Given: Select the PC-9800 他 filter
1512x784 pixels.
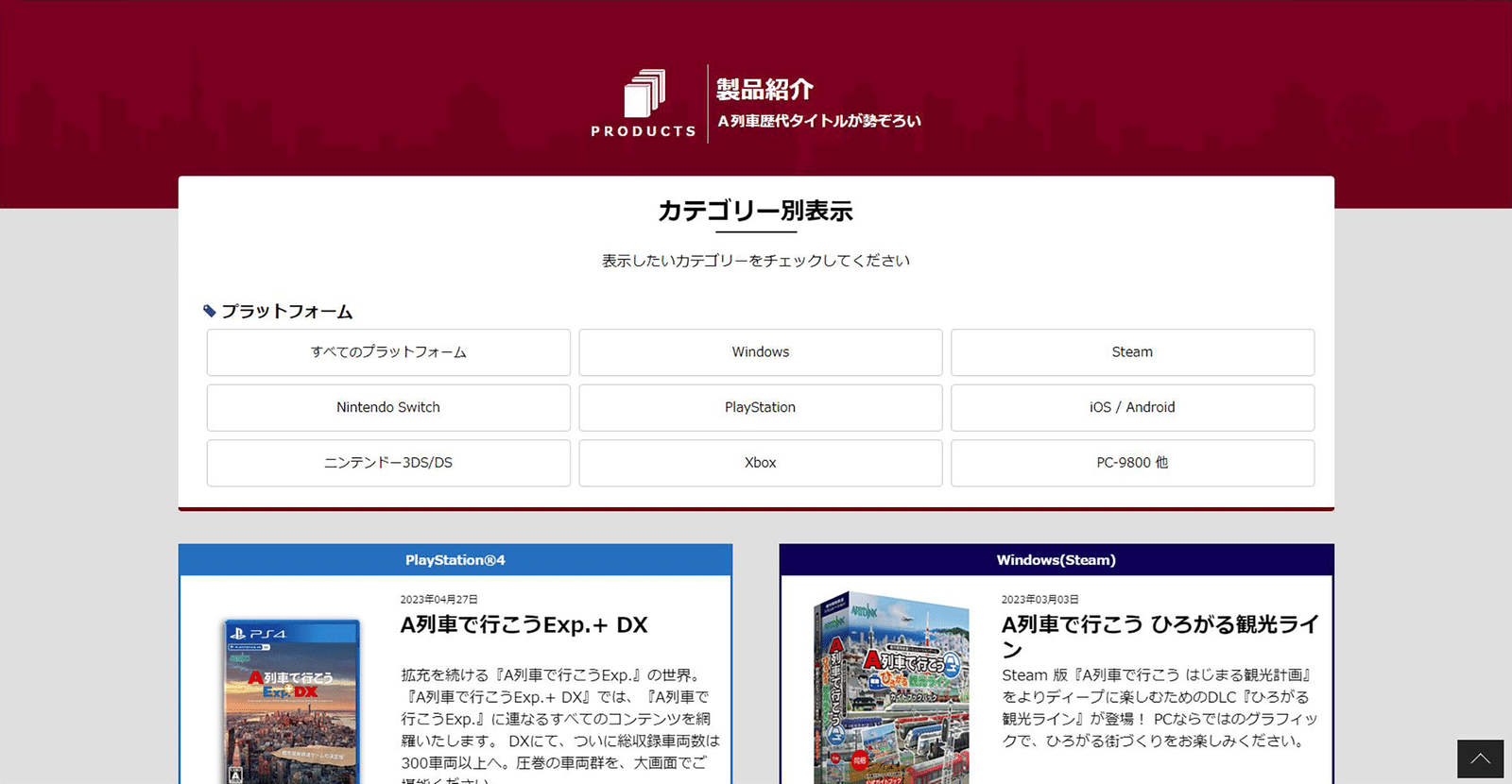Looking at the screenshot, I should click(1132, 463).
